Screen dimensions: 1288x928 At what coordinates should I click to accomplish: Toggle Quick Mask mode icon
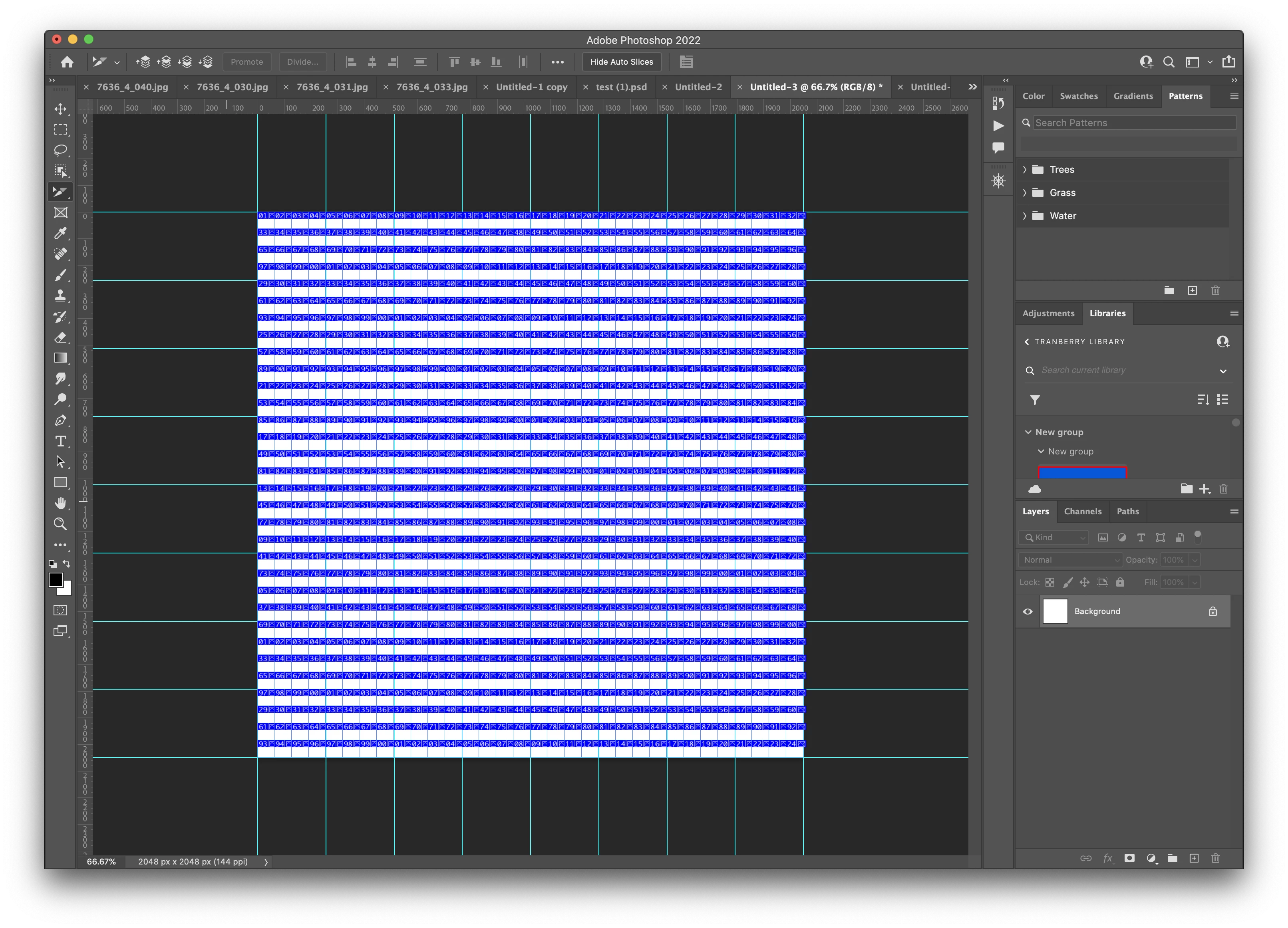60,610
